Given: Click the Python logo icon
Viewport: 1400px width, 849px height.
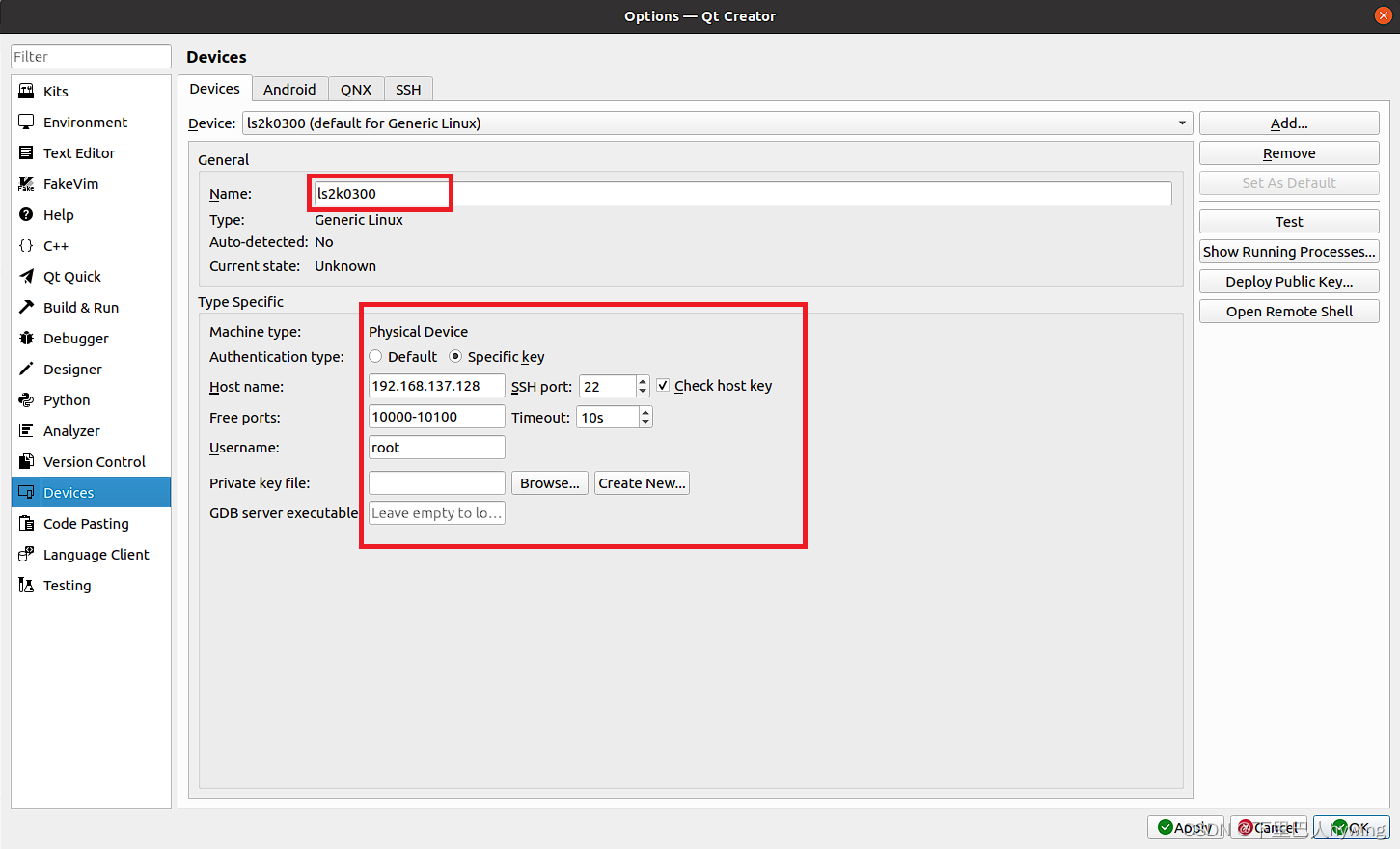Looking at the screenshot, I should pyautogui.click(x=26, y=399).
